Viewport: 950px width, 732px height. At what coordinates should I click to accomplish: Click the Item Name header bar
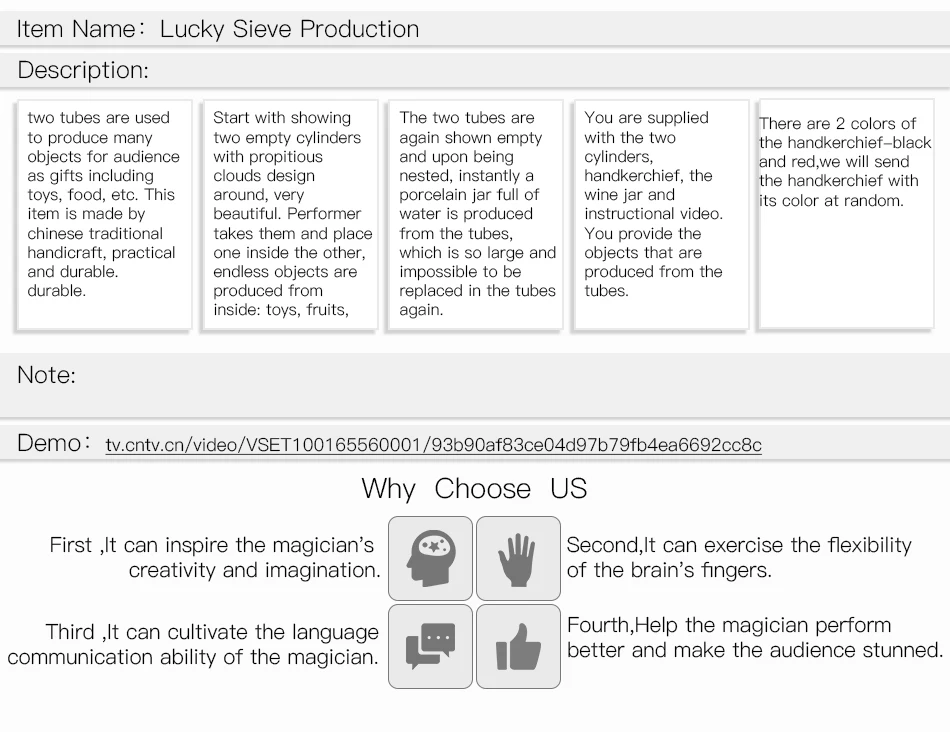(x=475, y=28)
